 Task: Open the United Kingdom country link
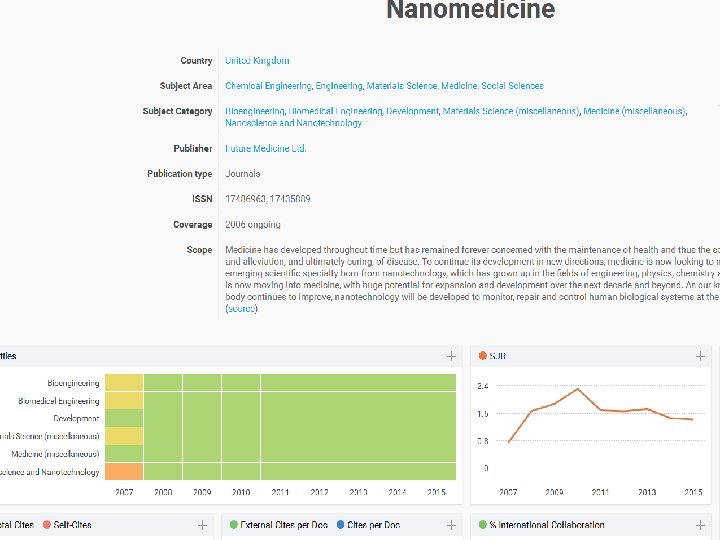(x=257, y=61)
